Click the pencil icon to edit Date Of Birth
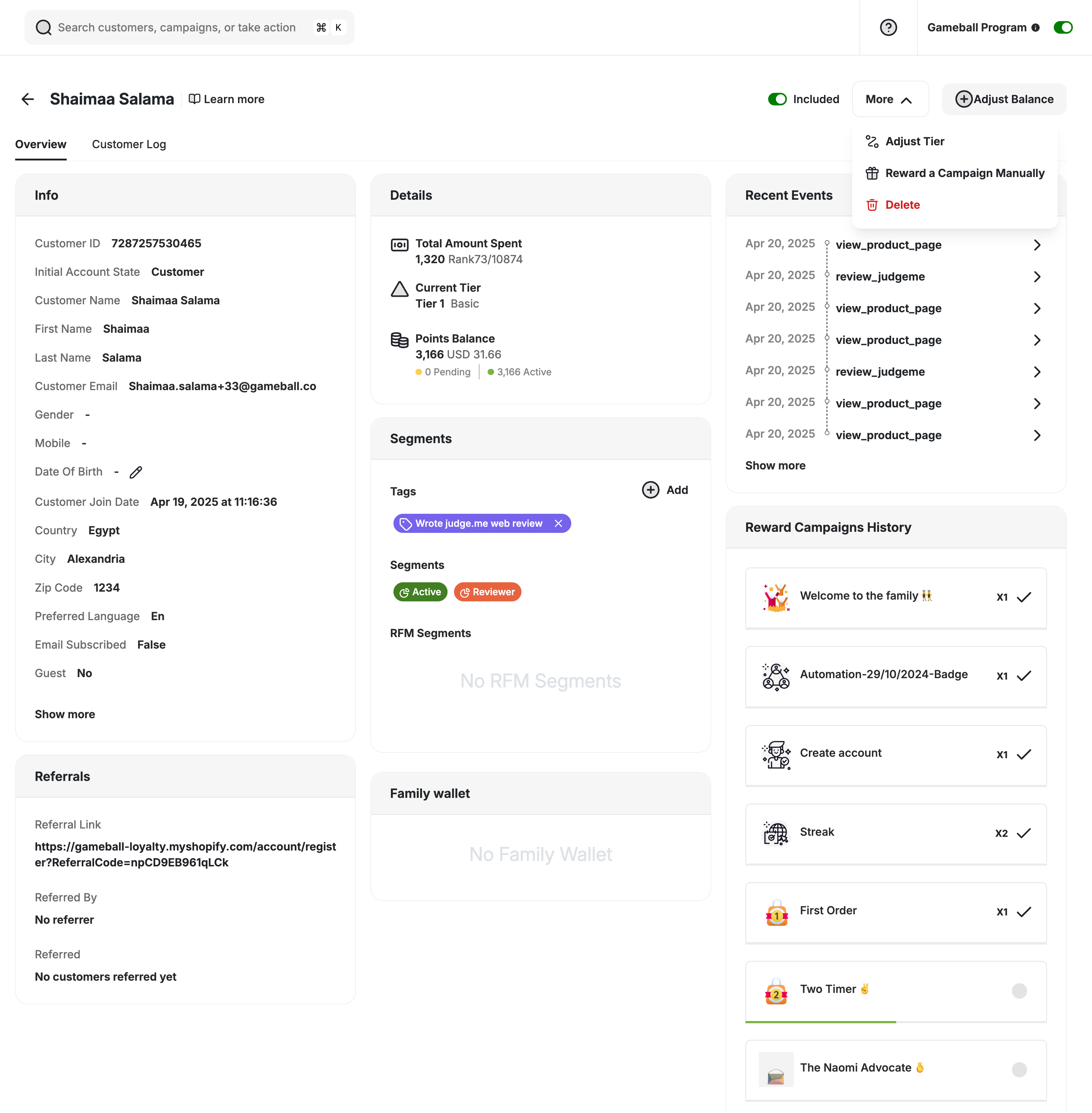1092x1113 pixels. point(135,473)
